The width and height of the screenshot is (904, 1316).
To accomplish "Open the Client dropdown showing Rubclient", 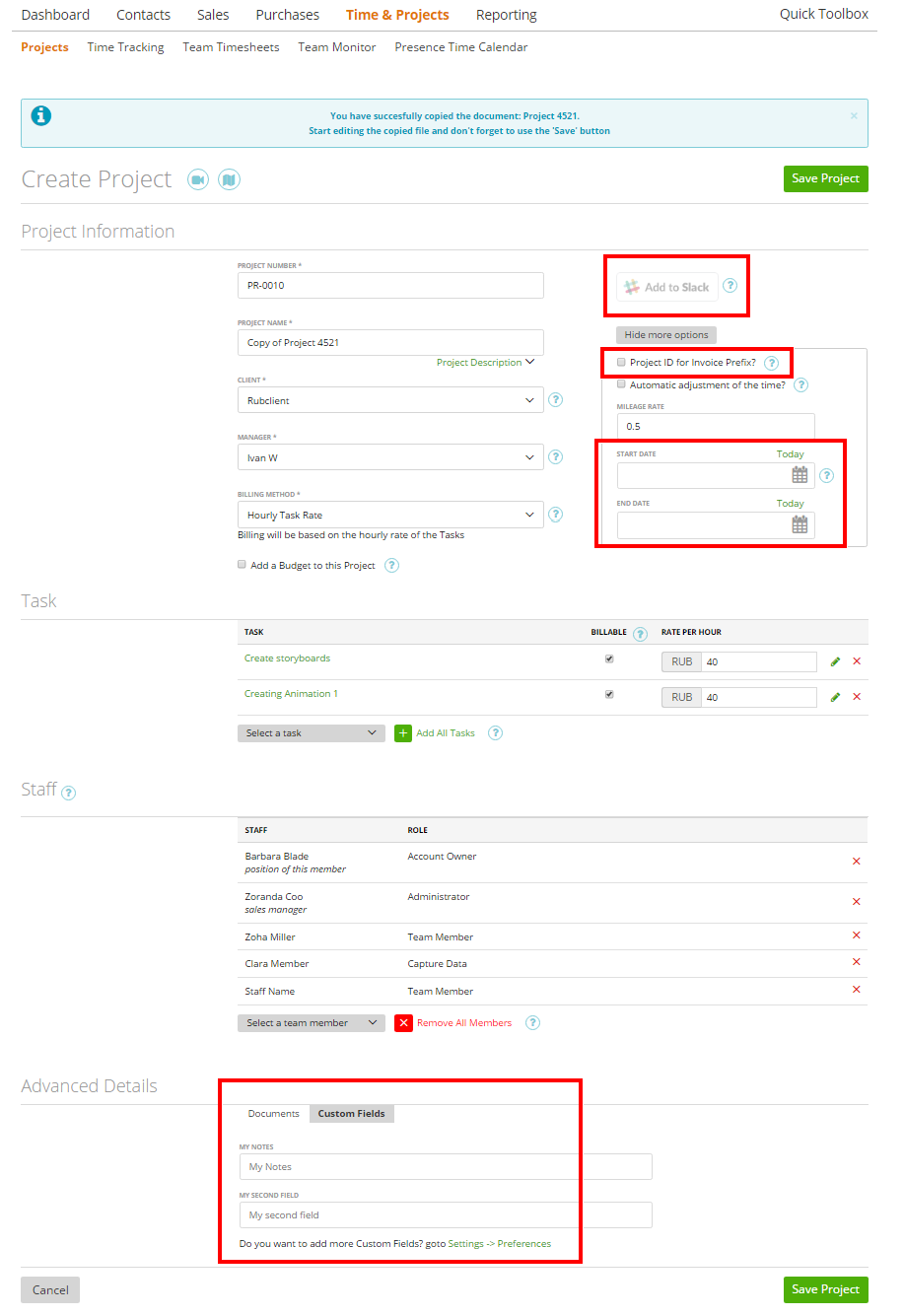I will [390, 400].
